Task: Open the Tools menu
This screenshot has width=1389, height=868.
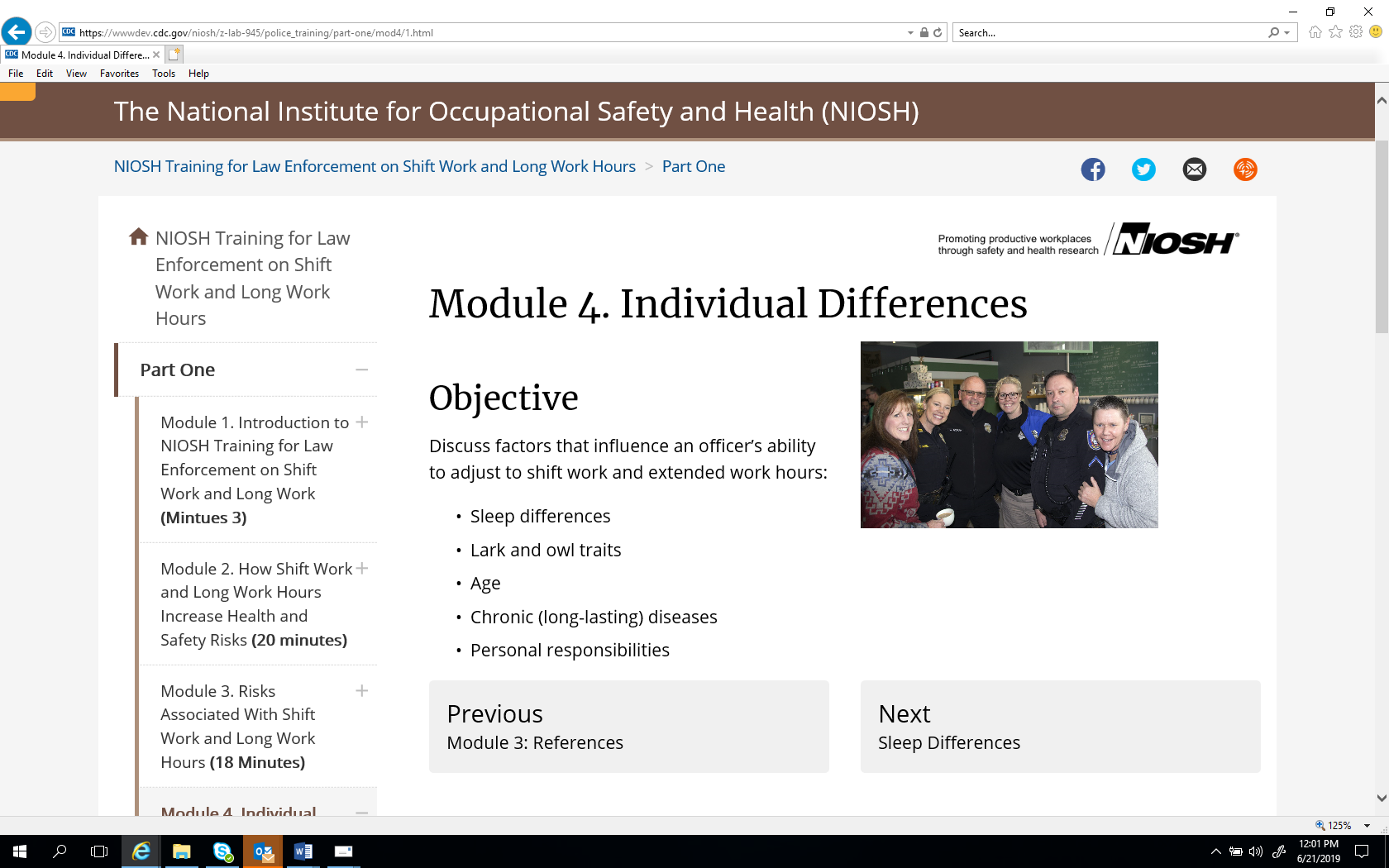Action: (x=164, y=74)
